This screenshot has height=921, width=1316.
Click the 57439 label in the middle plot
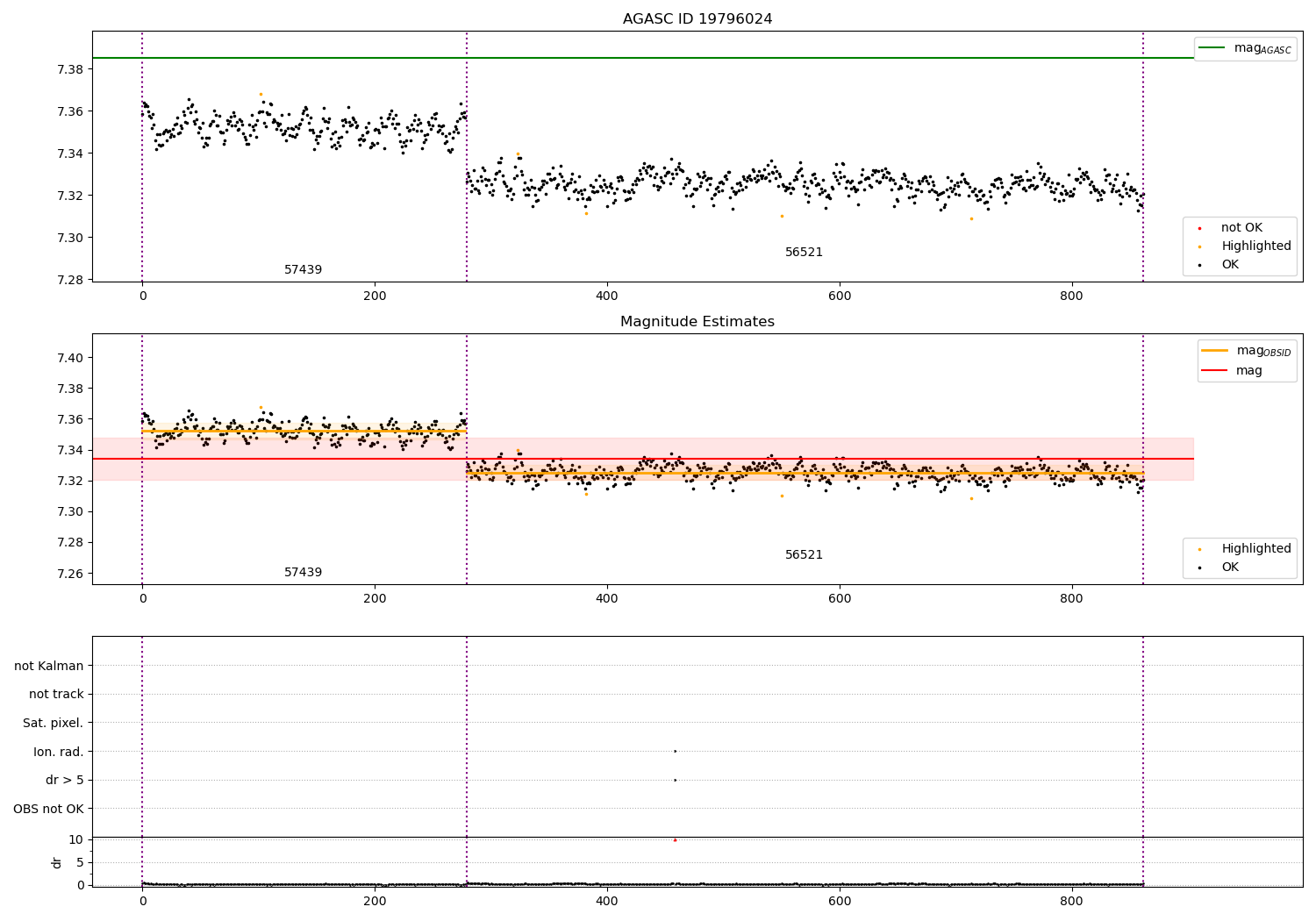(303, 573)
